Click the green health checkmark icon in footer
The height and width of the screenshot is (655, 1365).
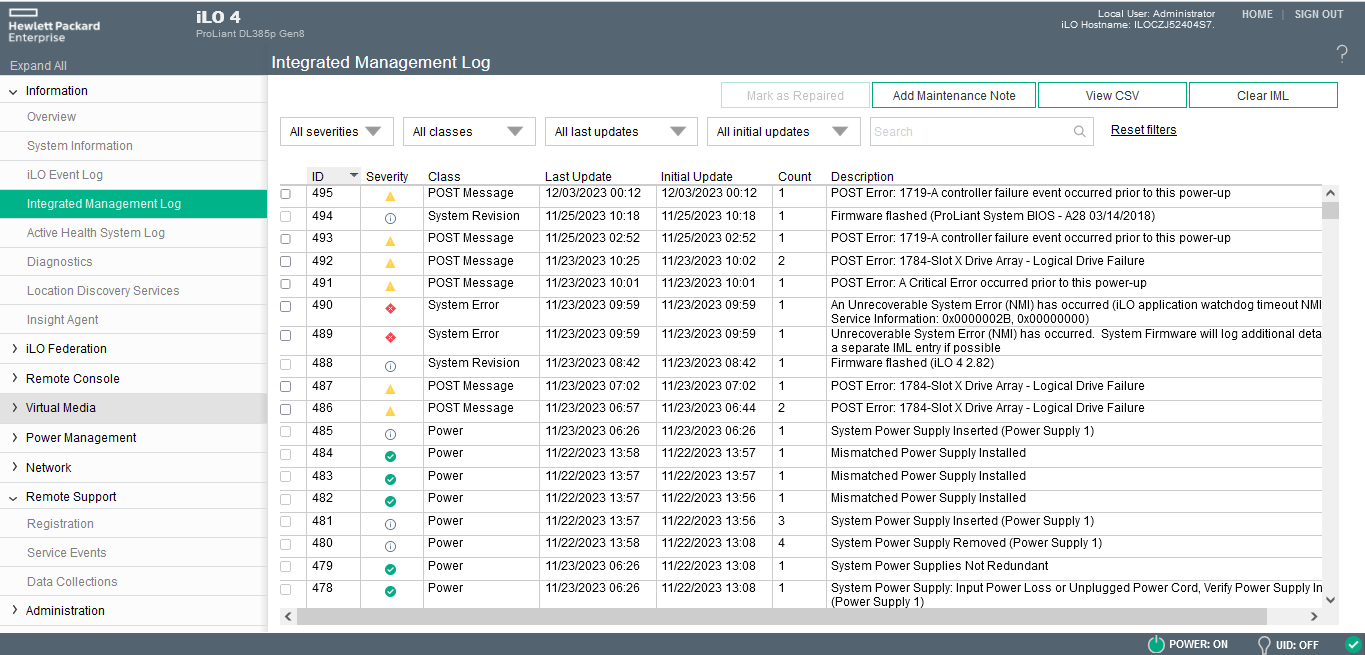pyautogui.click(x=1353, y=644)
